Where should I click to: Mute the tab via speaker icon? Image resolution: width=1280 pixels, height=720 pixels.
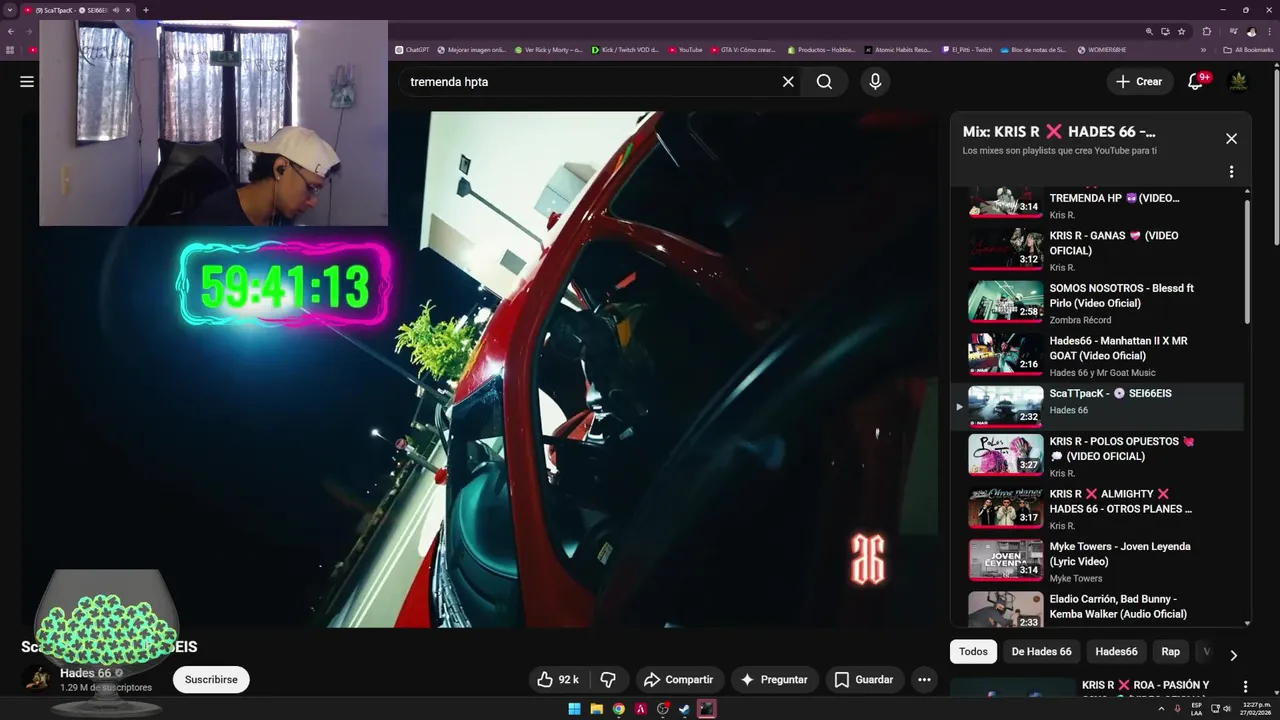click(116, 10)
